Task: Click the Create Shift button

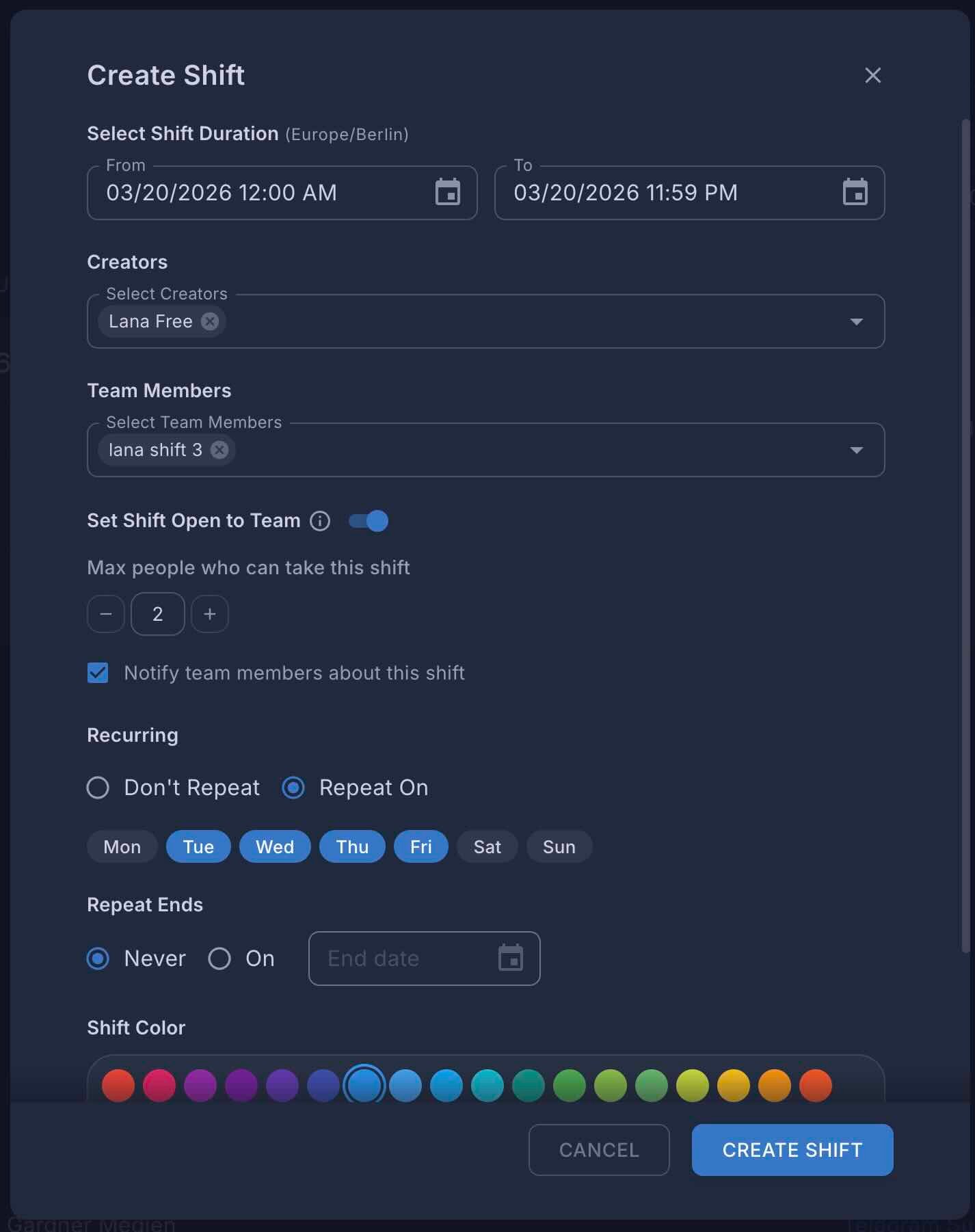Action: click(x=792, y=1150)
